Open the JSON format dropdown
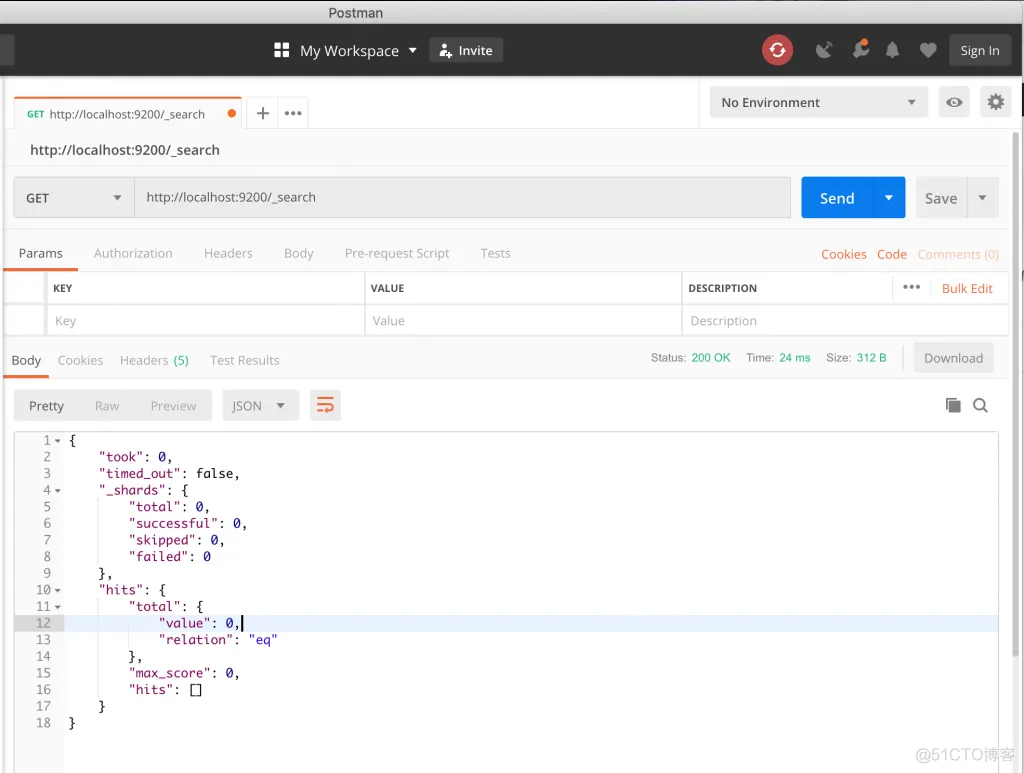 click(259, 405)
